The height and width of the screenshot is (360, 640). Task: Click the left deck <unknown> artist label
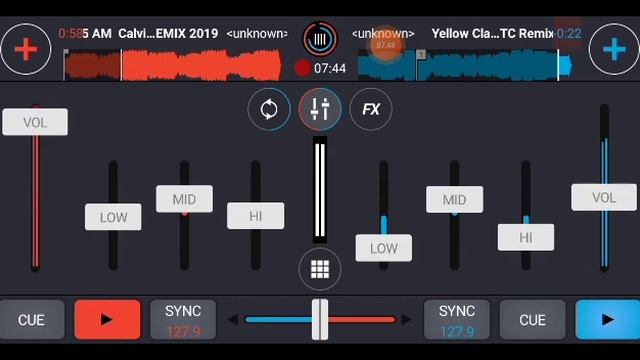coord(257,33)
